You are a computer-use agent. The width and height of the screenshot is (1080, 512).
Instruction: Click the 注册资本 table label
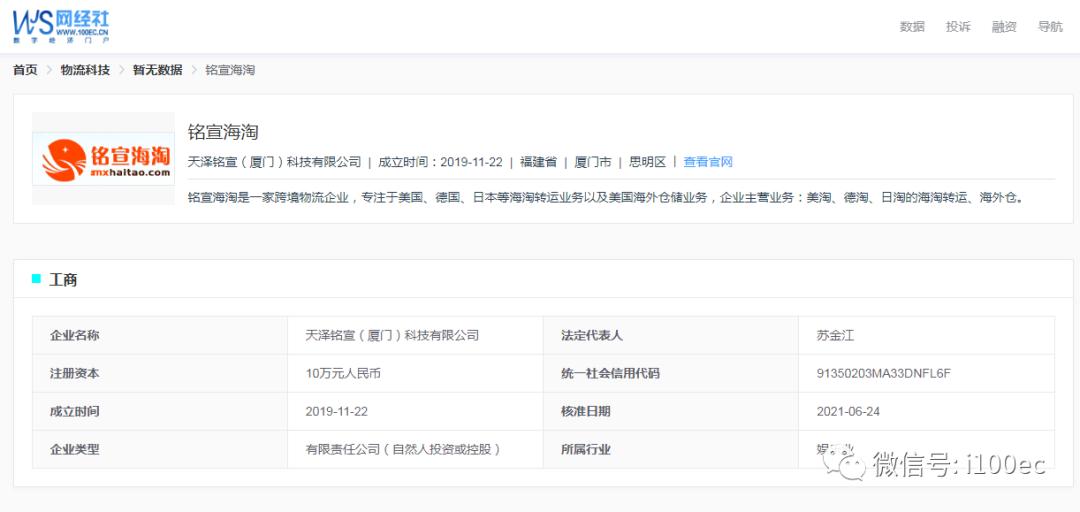point(74,373)
